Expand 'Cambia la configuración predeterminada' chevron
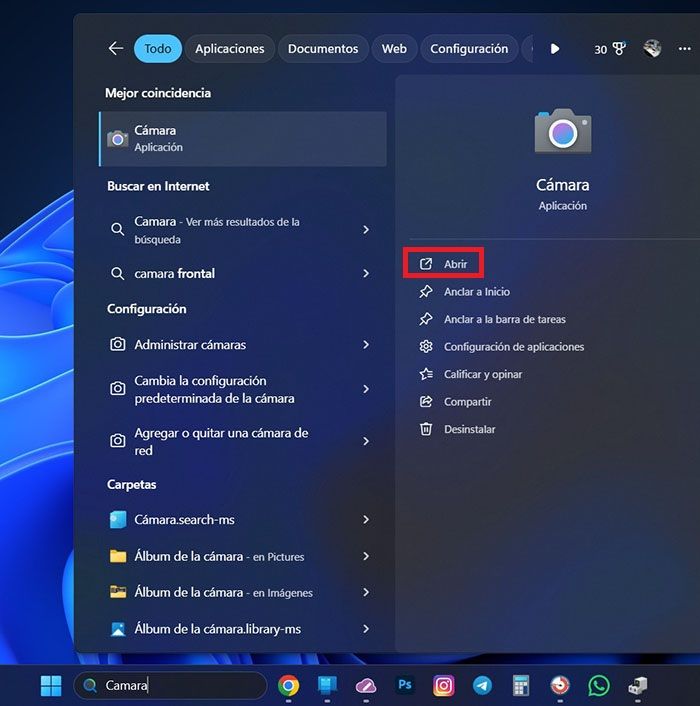Screen dimensions: 700x706 pyautogui.click(x=366, y=389)
